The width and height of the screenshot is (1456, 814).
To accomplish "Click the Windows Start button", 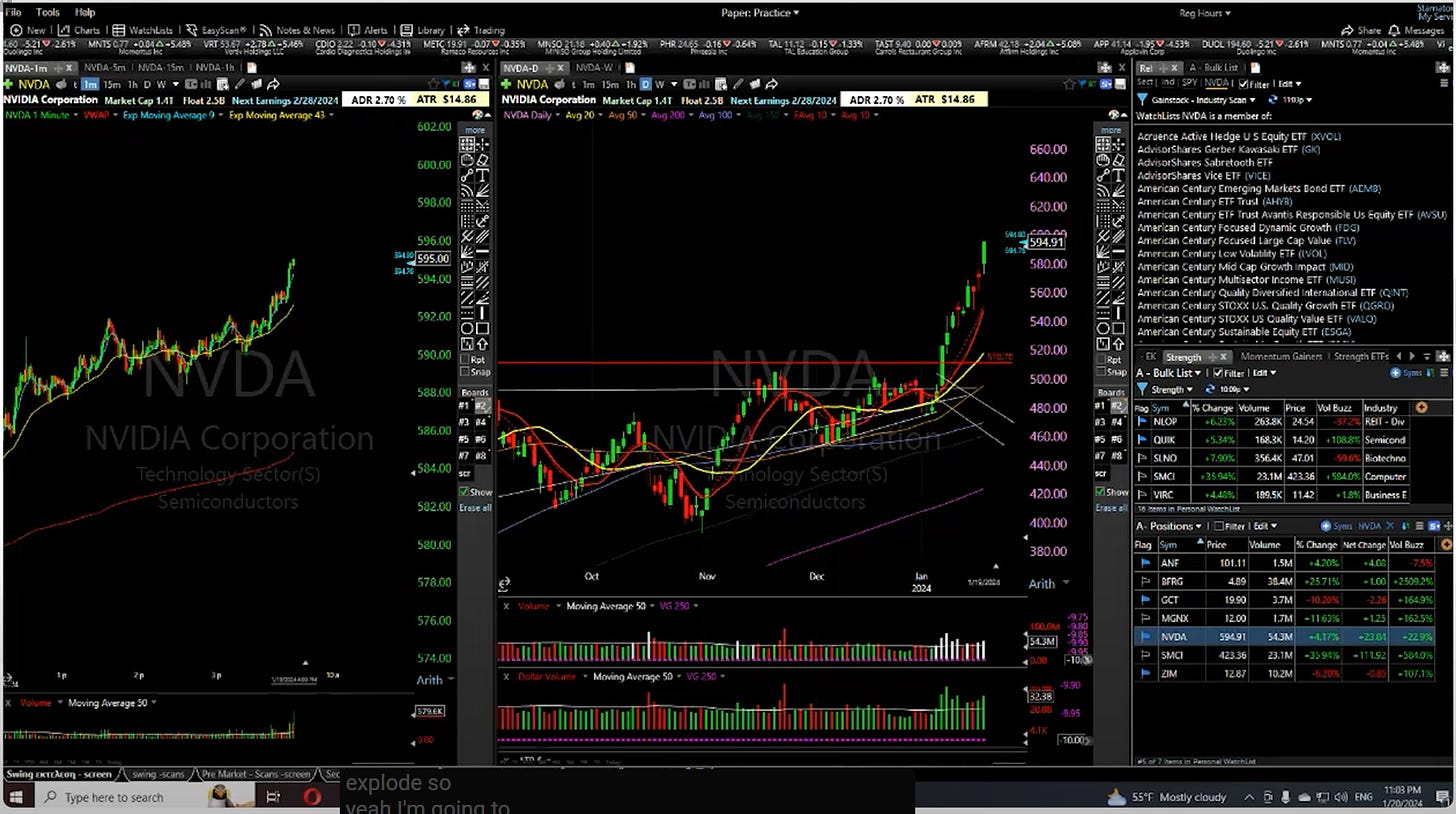I will 16,796.
